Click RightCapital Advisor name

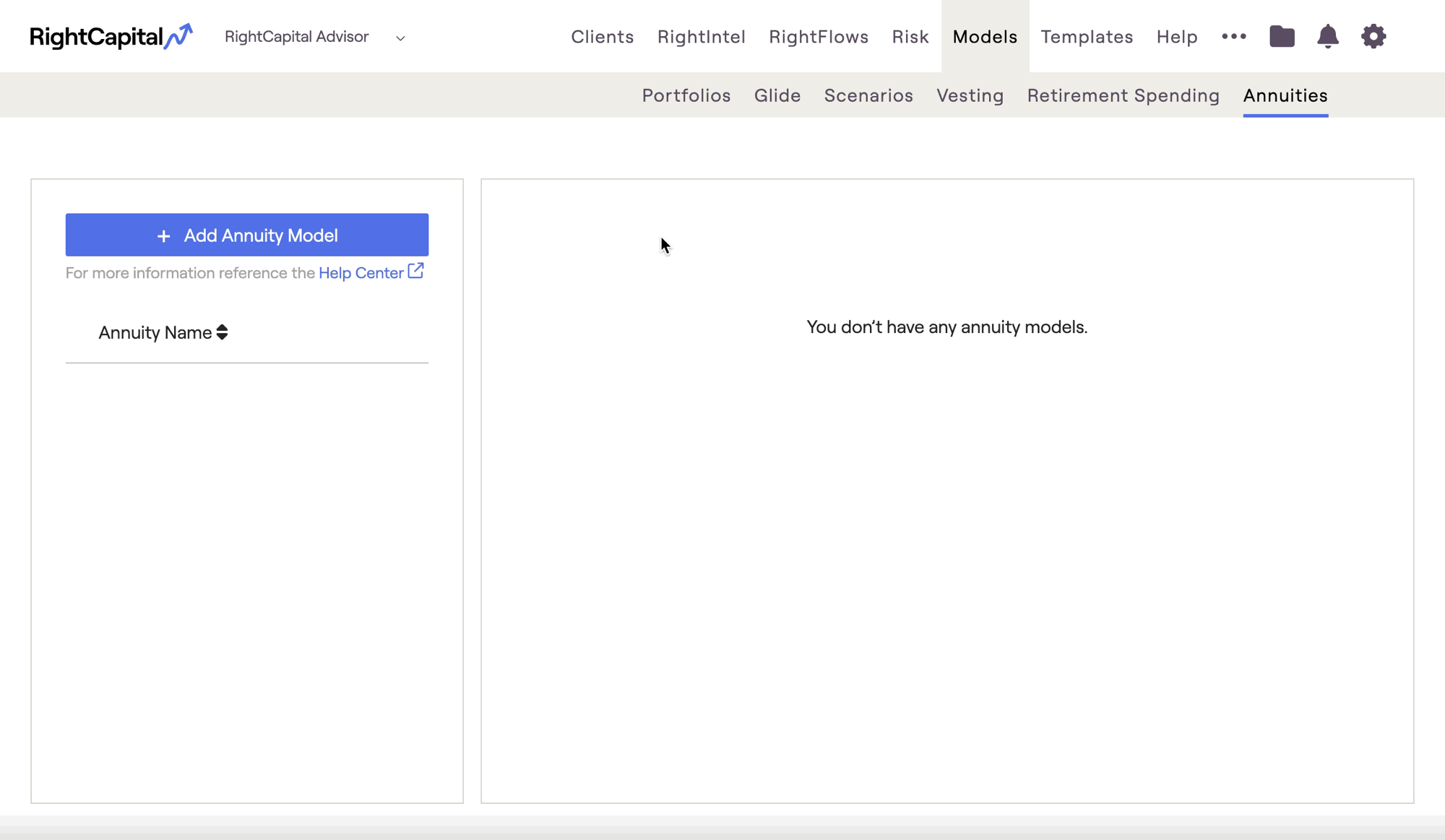(x=297, y=37)
